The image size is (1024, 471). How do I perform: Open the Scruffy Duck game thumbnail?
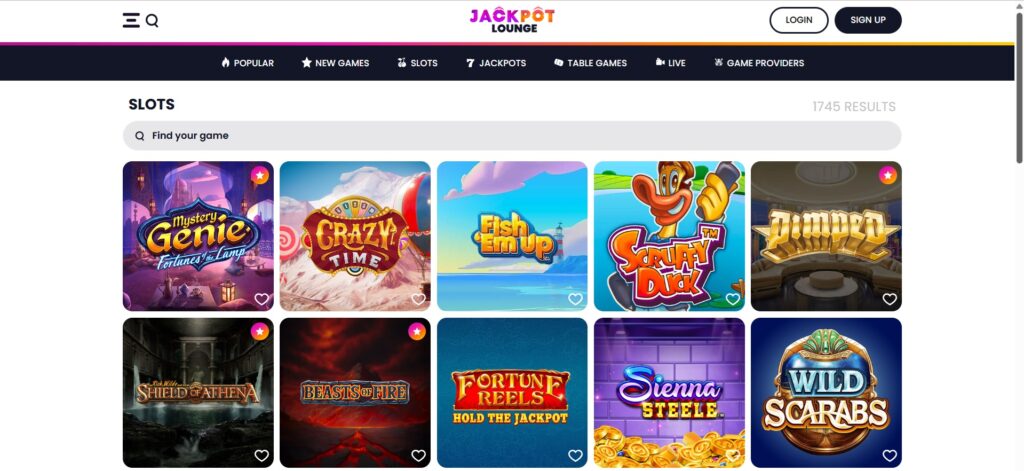pyautogui.click(x=669, y=236)
